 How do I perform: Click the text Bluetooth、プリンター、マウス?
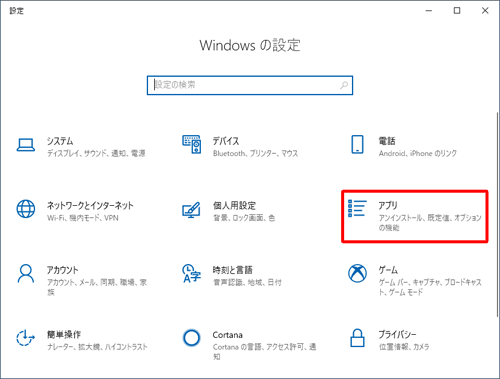(x=255, y=153)
